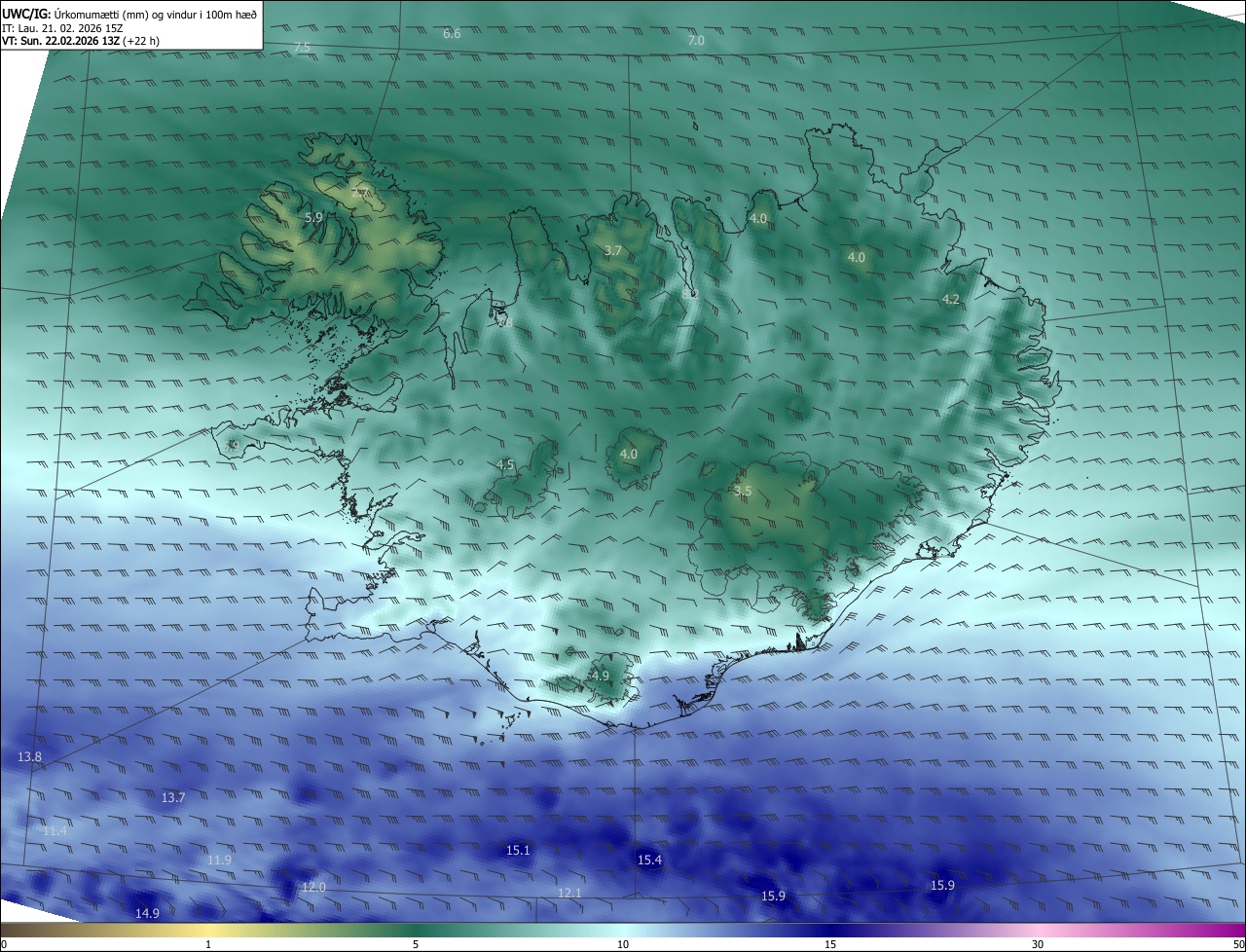Click the 12.0 value label on the map
This screenshot has height=952, width=1246.
(x=313, y=888)
